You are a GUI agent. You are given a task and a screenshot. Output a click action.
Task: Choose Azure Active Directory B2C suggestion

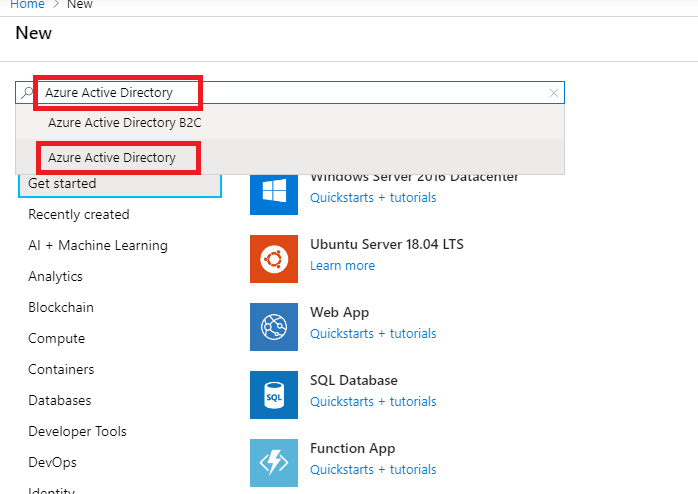(x=125, y=123)
